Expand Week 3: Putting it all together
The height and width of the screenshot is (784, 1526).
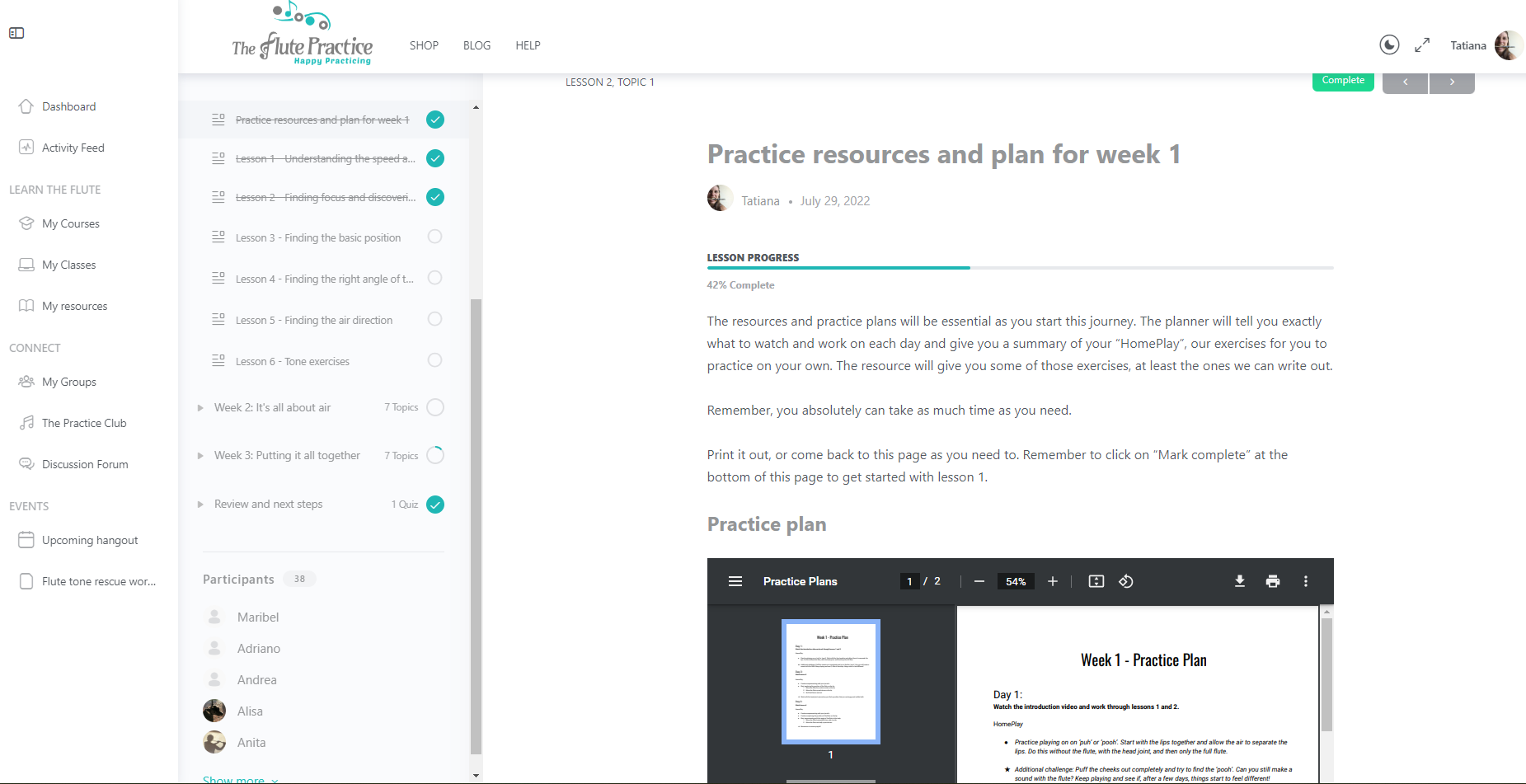click(200, 456)
